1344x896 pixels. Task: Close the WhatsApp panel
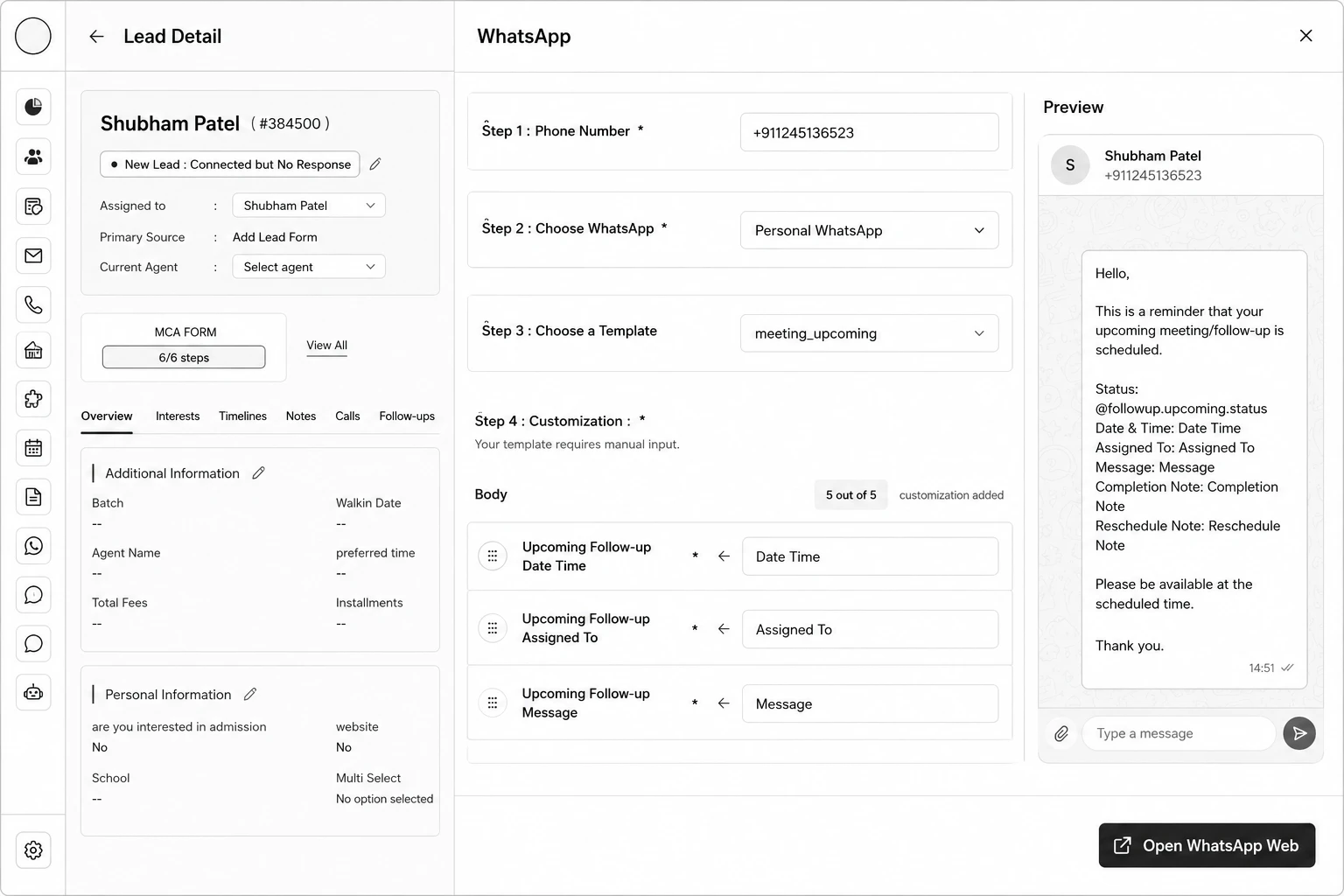tap(1305, 36)
